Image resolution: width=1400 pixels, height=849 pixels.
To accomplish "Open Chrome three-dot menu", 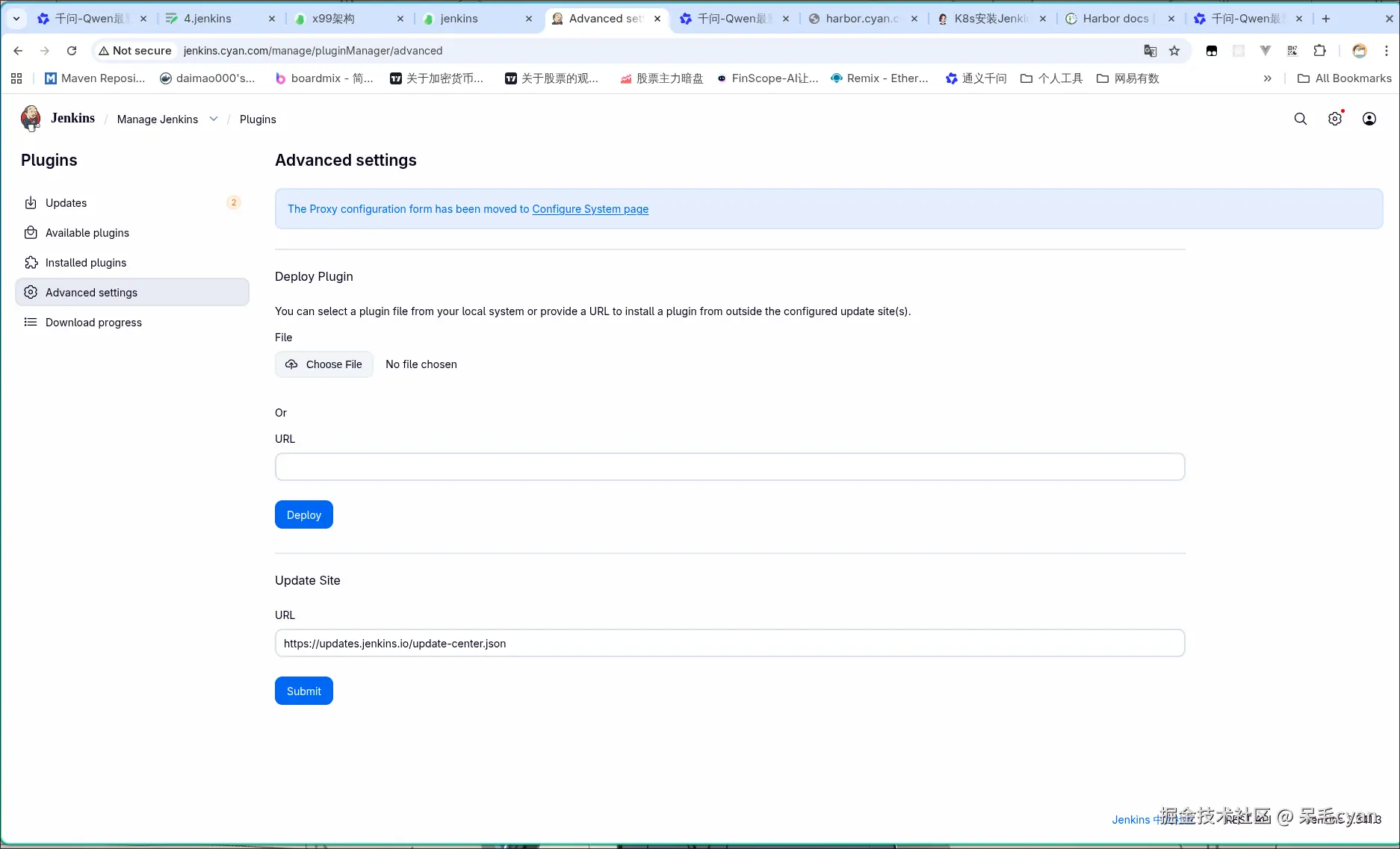I will point(1387,51).
